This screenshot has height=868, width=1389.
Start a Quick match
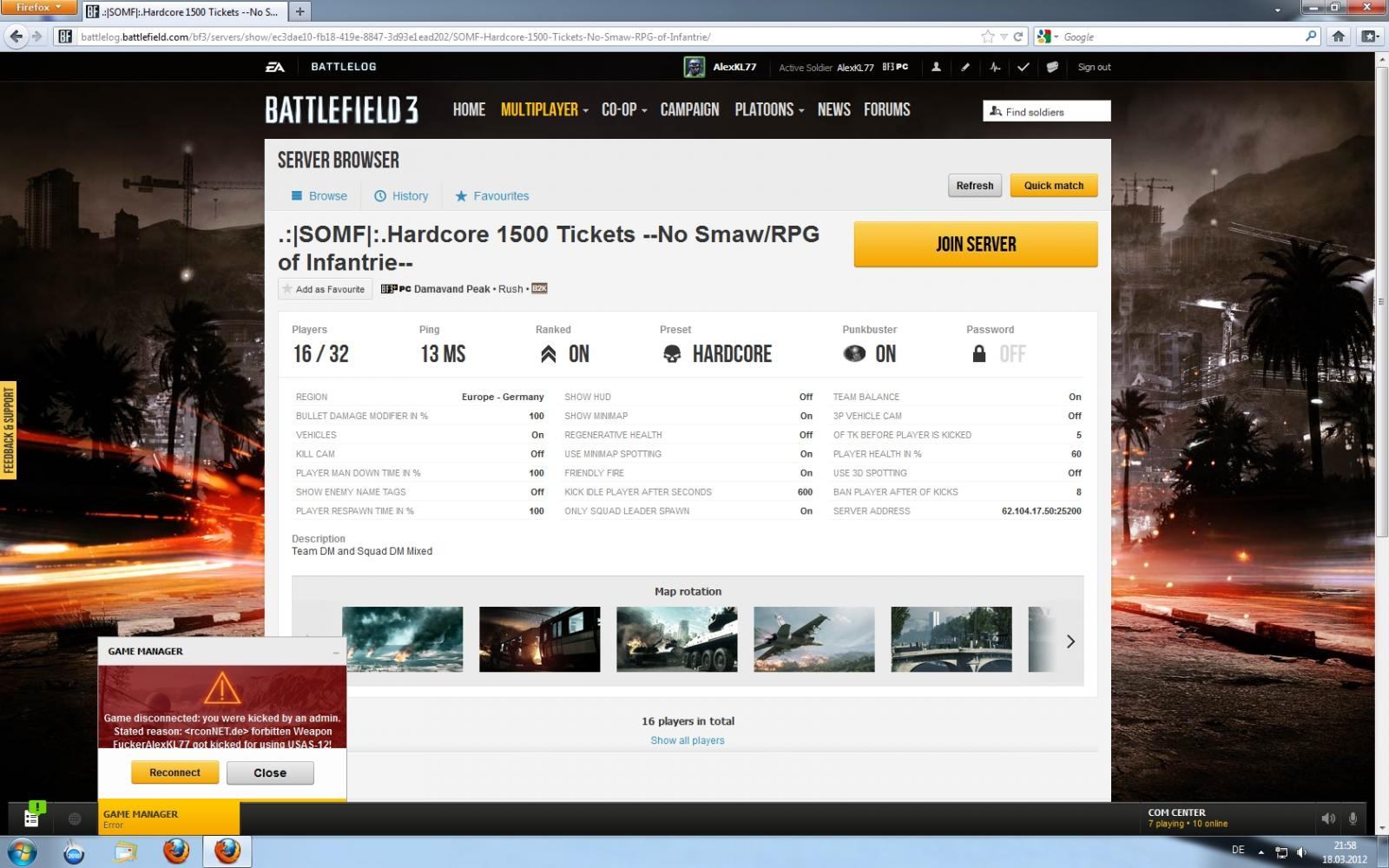pyautogui.click(x=1054, y=186)
